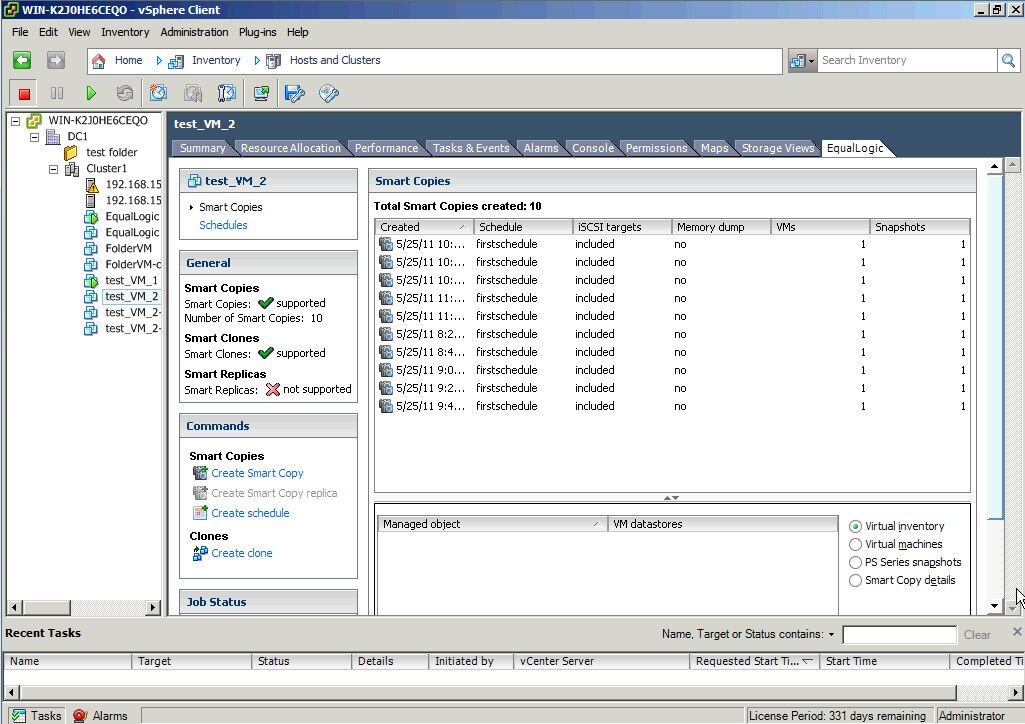Click the test_VM_1 powered-on VM icon
This screenshot has width=1025, height=724.
(91, 280)
